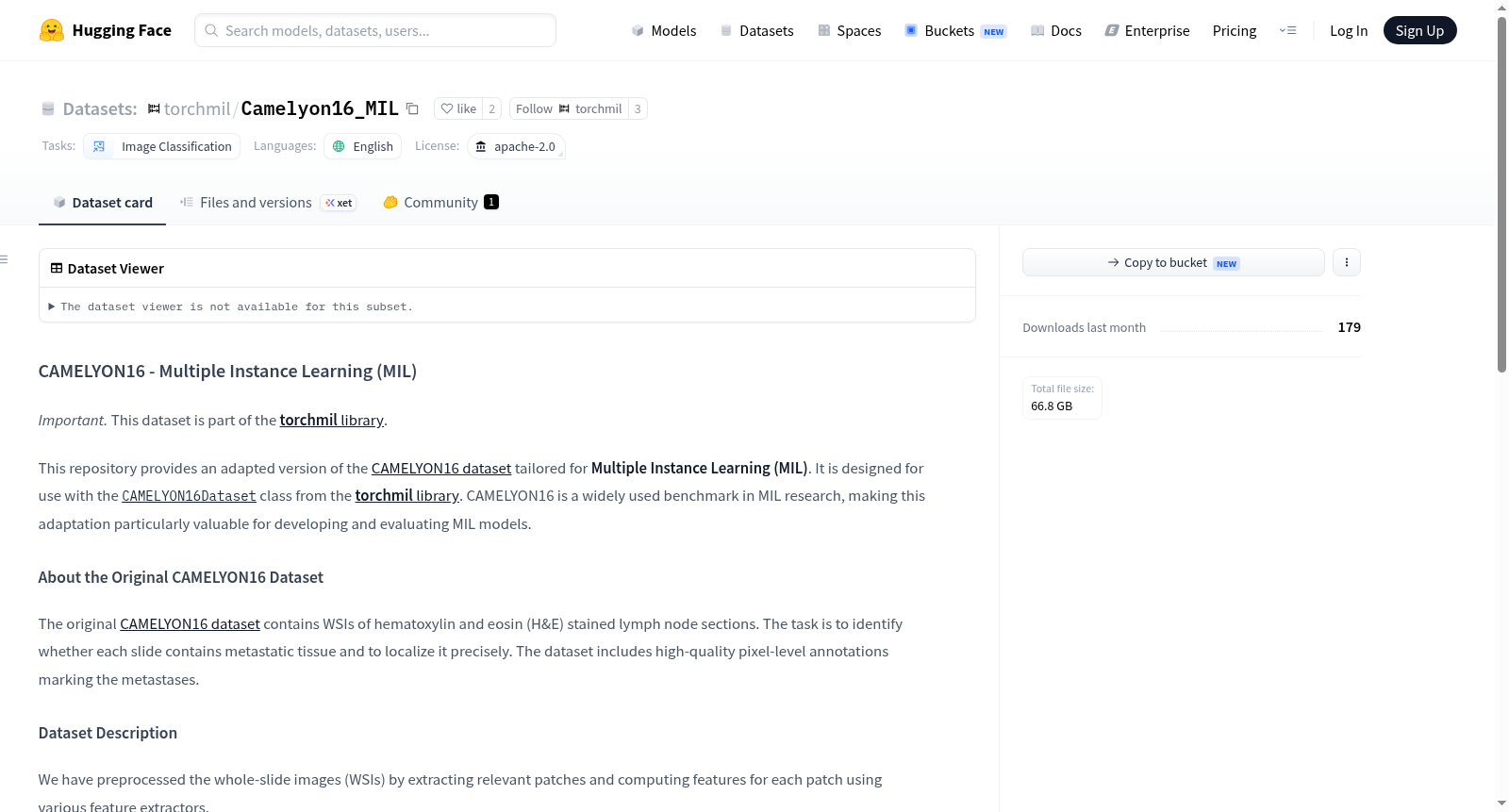Click the Community tab discussion count badge
Viewport: 1509px width, 812px height.
tap(491, 202)
